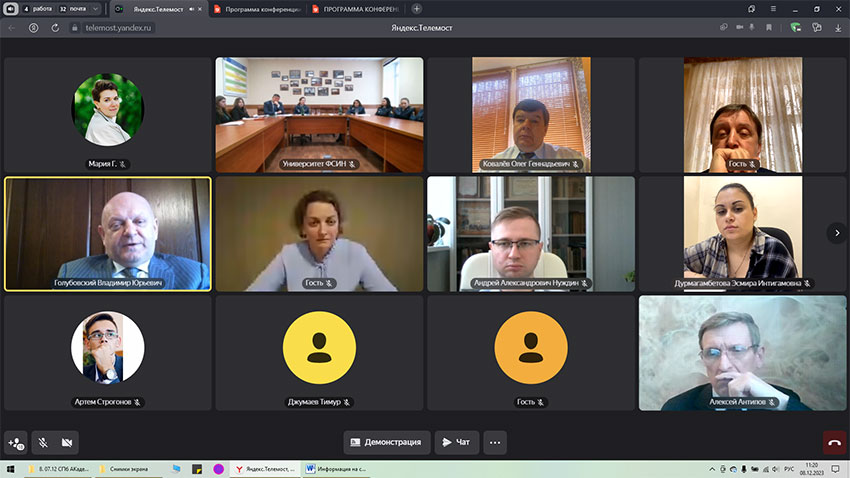Image resolution: width=850 pixels, height=478 pixels.
Task: Show next page of participants arrow
Action: coord(835,232)
